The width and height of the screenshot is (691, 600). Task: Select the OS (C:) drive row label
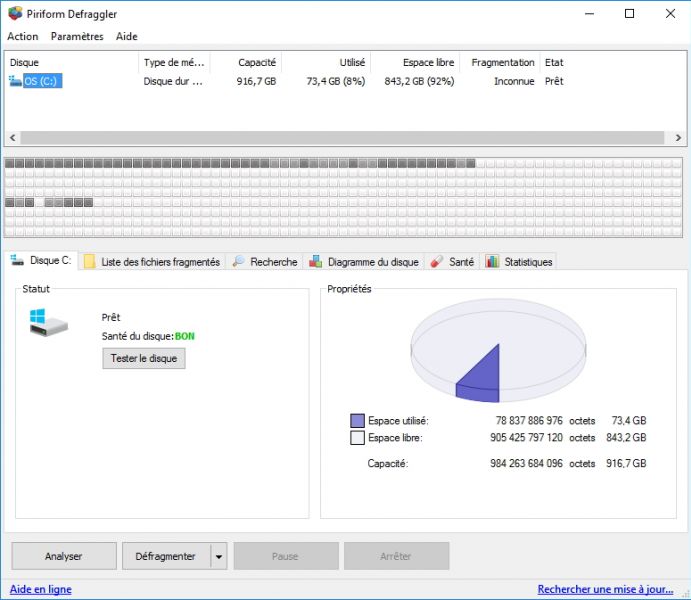[43, 81]
